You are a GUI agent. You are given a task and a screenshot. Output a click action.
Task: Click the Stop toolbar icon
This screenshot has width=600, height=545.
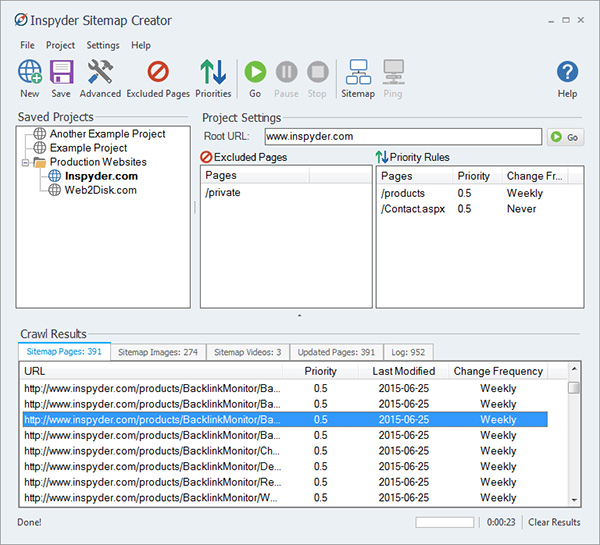(x=318, y=72)
